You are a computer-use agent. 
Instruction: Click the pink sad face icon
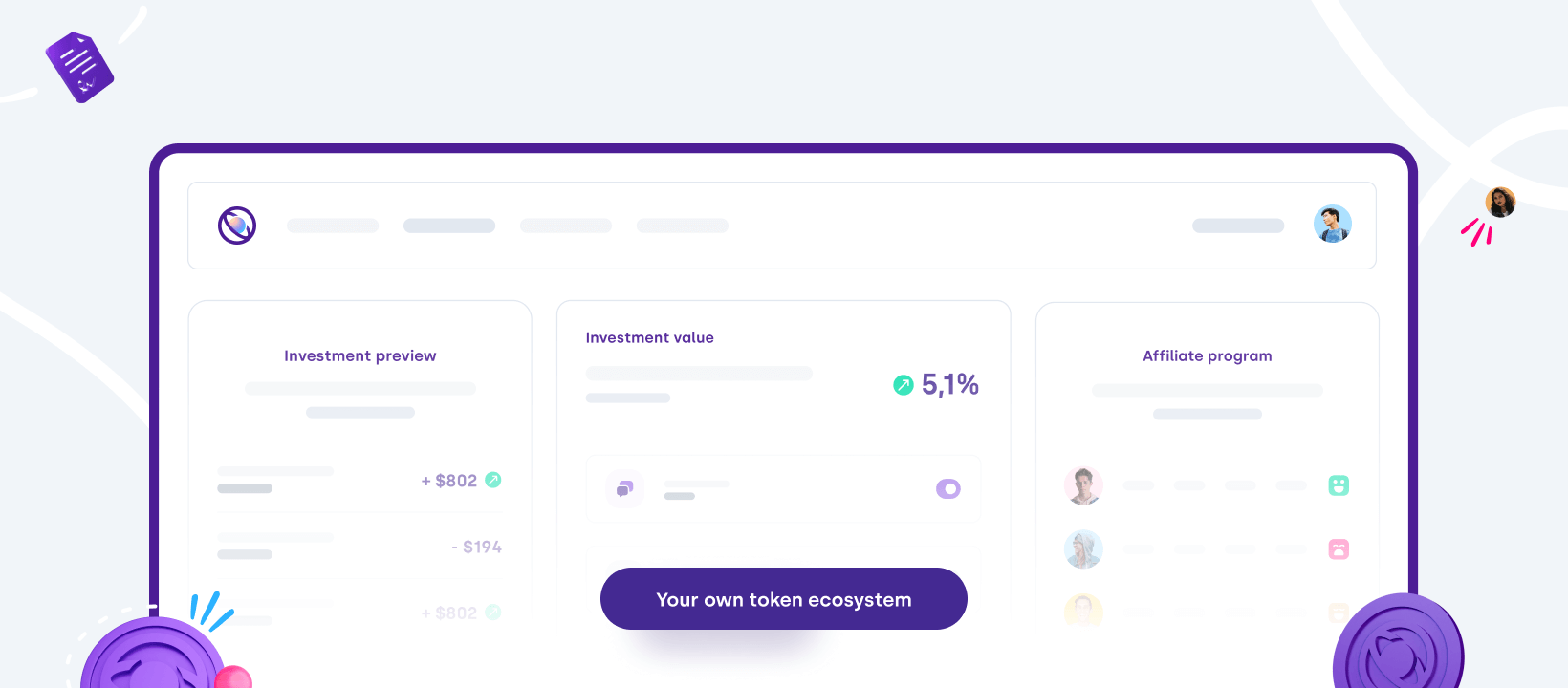click(1339, 549)
